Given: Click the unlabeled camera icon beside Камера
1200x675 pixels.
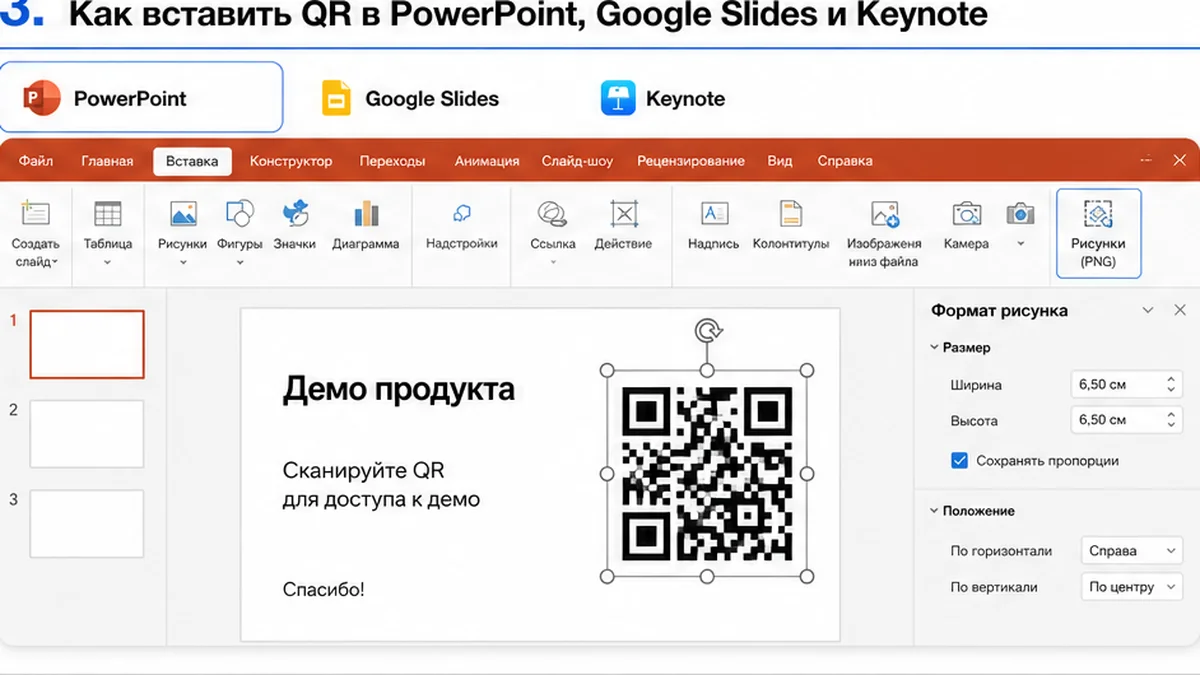Looking at the screenshot, I should 1020,213.
